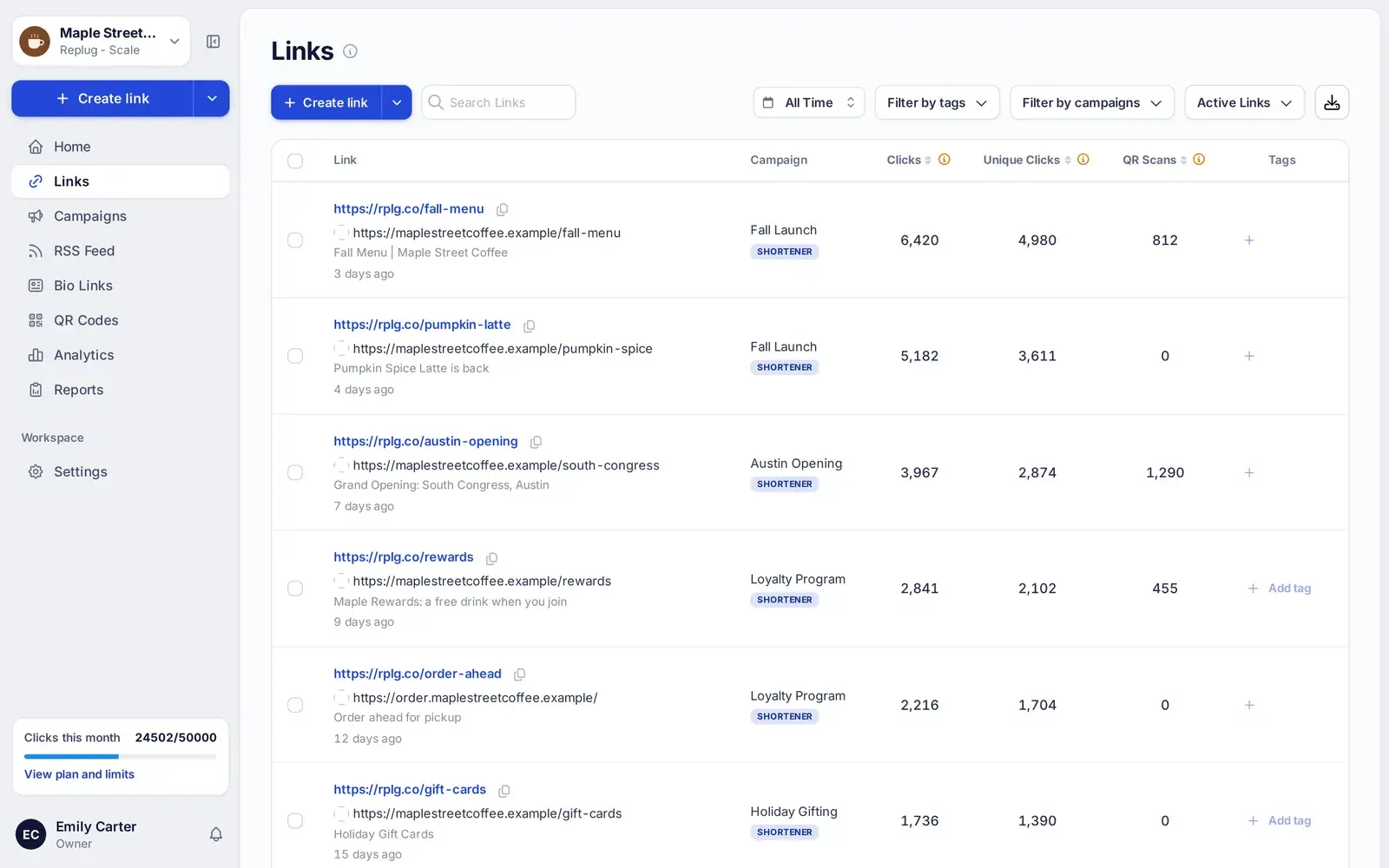Image resolution: width=1389 pixels, height=868 pixels.
Task: Select all links with header checkbox
Action: 295,161
